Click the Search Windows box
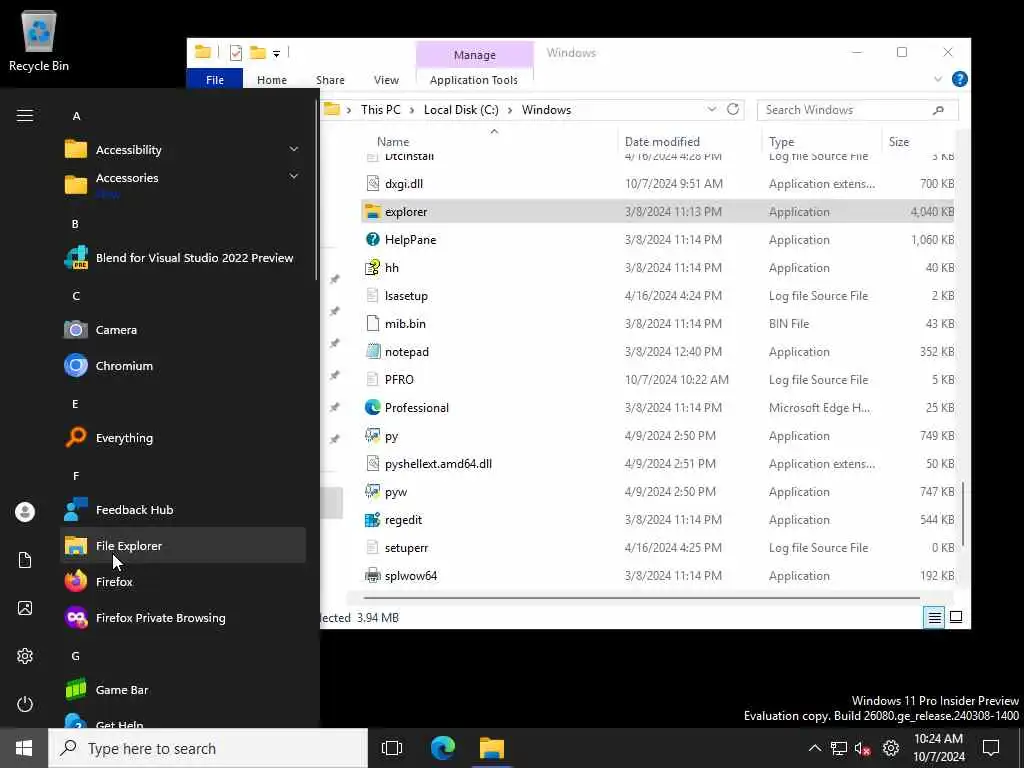This screenshot has height=768, width=1024. pyautogui.click(x=857, y=110)
